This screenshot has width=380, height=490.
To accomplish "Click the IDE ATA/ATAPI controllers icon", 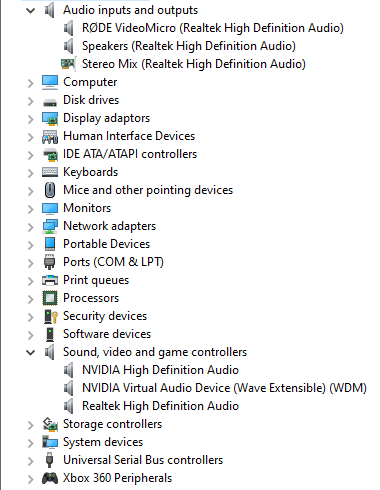I will point(50,154).
